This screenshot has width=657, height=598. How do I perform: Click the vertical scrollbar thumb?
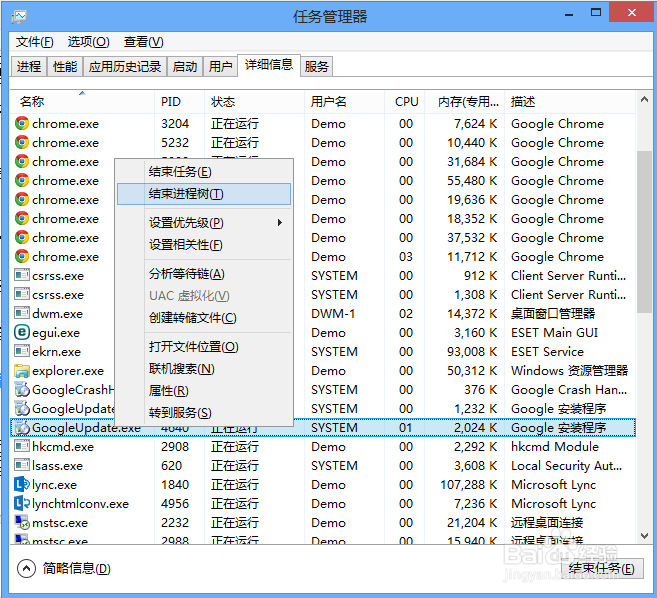pos(644,232)
